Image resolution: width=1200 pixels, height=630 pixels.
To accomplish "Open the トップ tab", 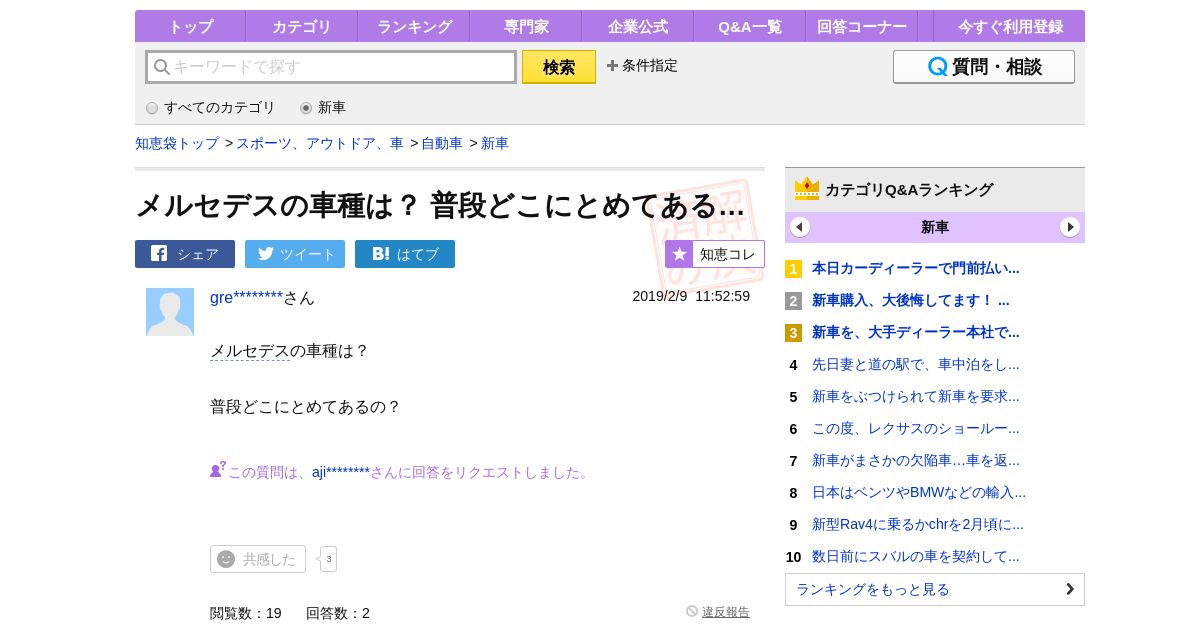I will 190,26.
